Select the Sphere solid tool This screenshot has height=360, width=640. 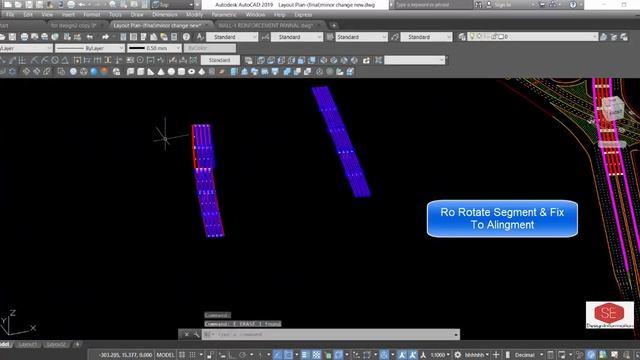171,71
